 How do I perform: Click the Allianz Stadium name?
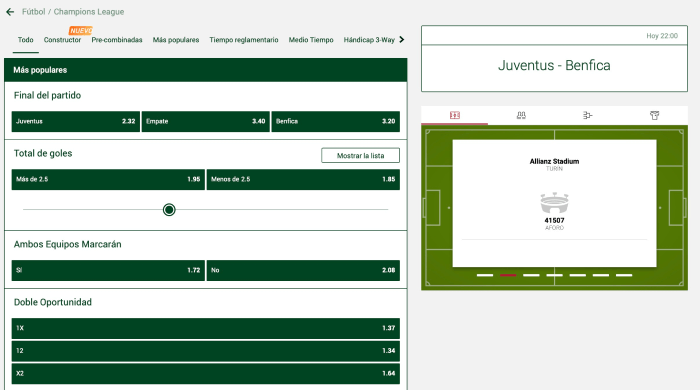[x=554, y=162]
